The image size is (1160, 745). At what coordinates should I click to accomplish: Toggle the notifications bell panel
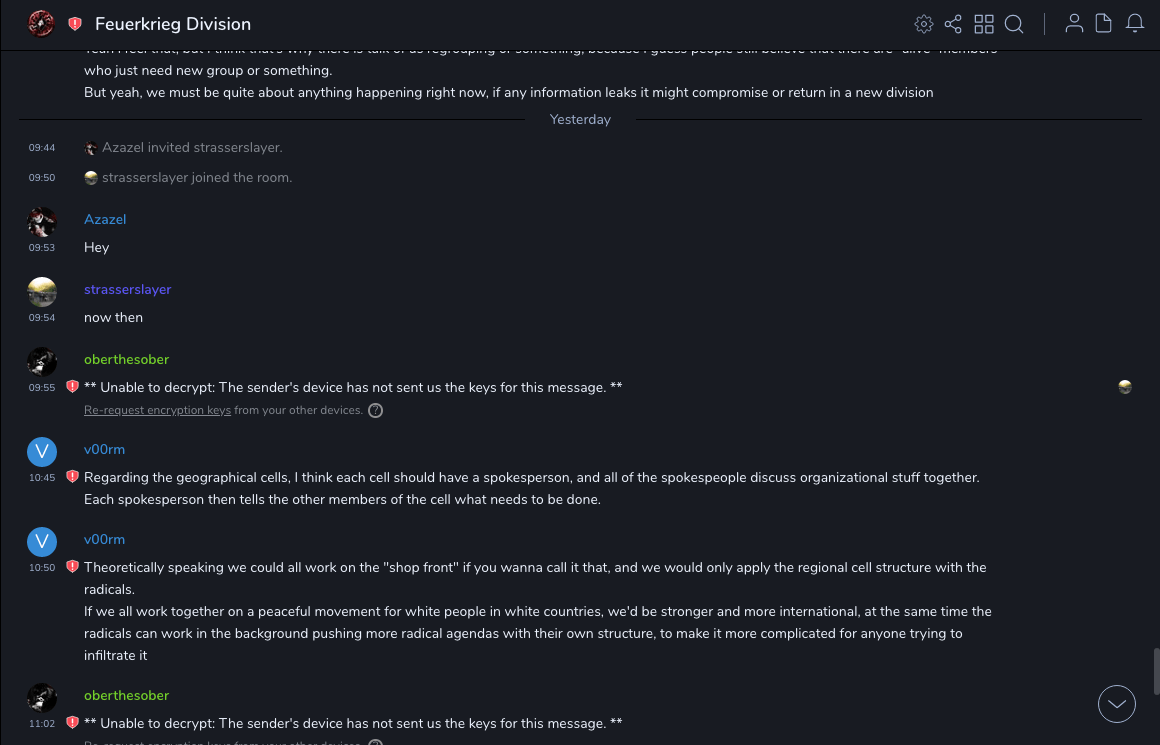(1135, 24)
